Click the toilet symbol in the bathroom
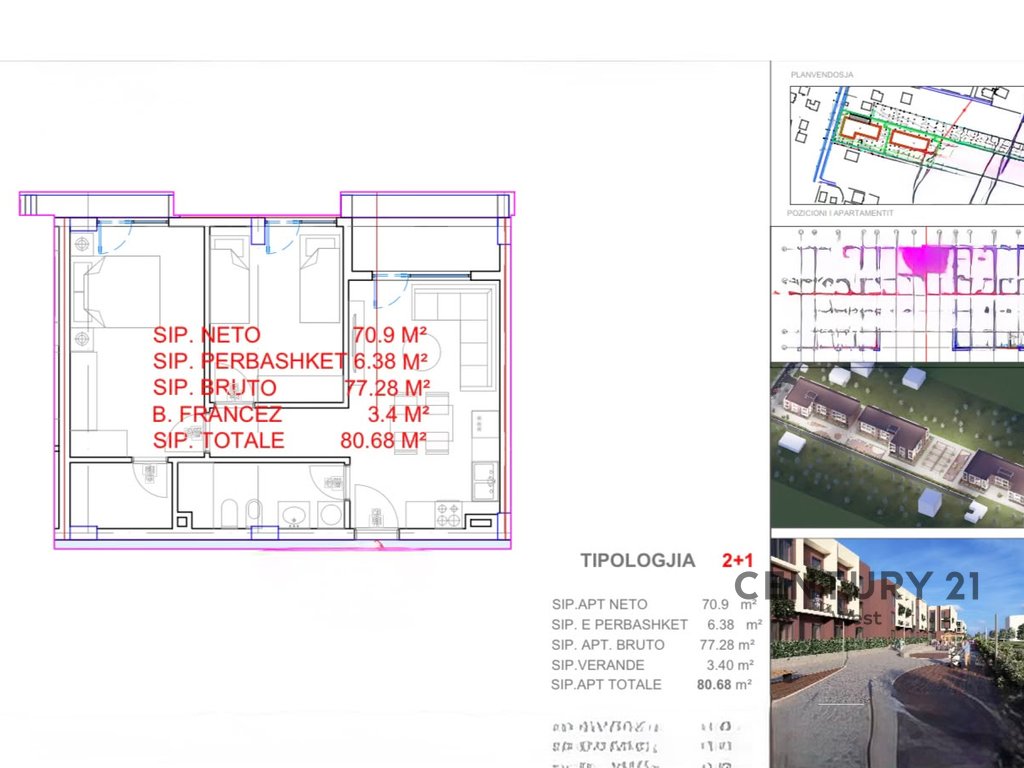The image size is (1024, 768). 229,513
